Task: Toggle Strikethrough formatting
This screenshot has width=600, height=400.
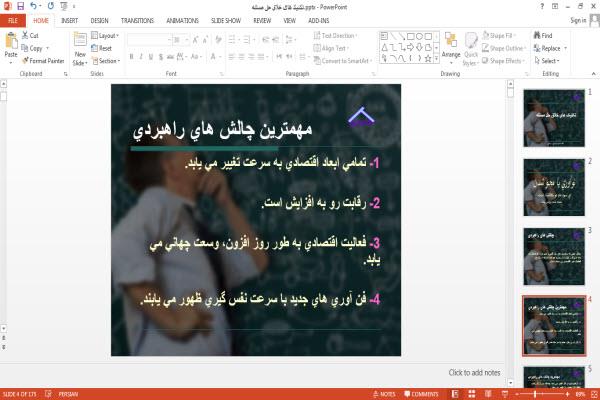Action: click(x=170, y=57)
